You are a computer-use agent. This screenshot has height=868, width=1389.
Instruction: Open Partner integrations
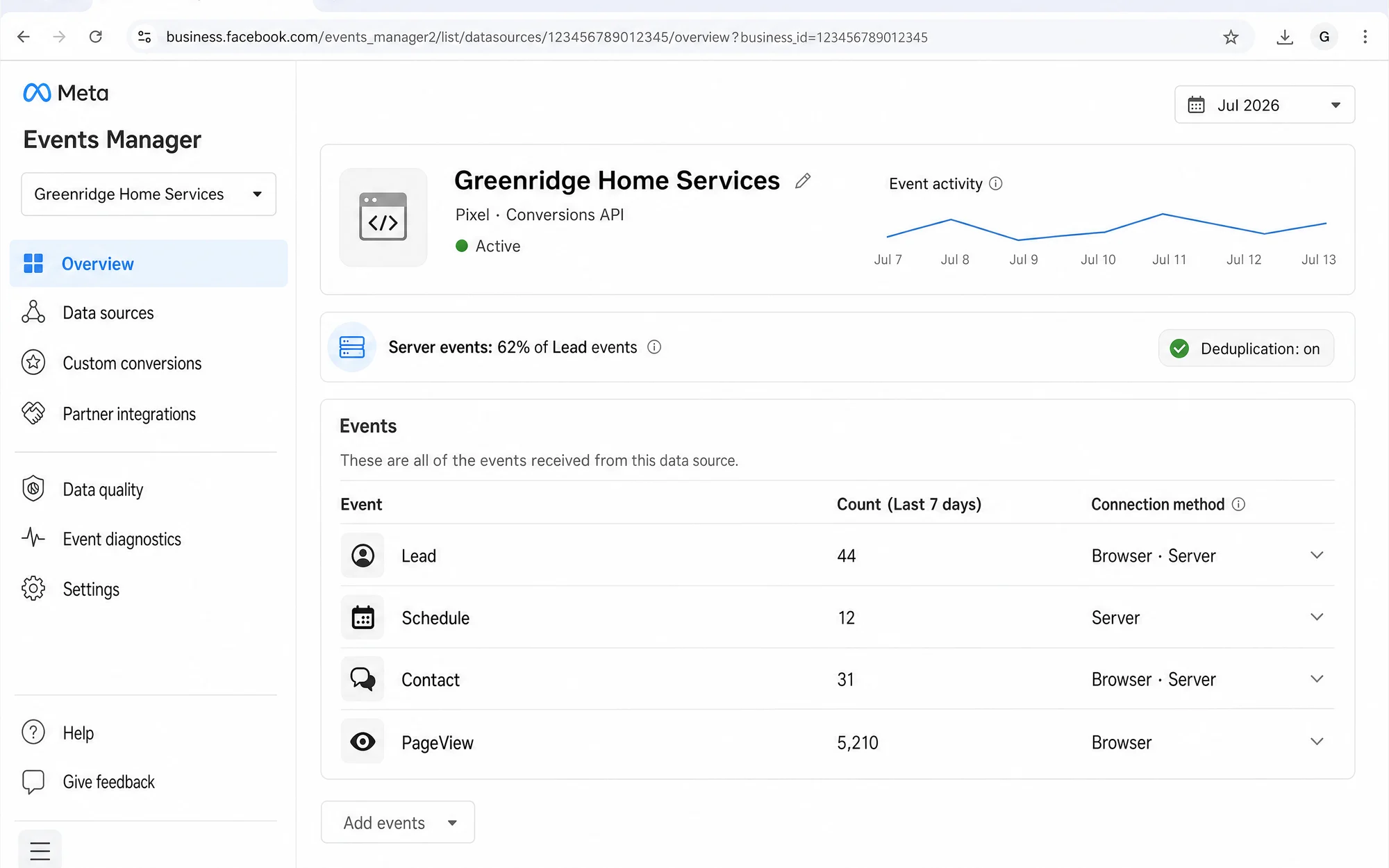click(129, 414)
